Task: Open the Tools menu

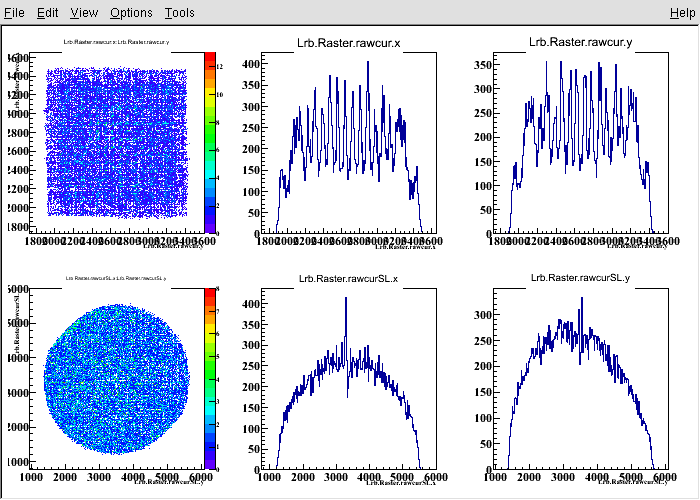Action: pos(179,12)
